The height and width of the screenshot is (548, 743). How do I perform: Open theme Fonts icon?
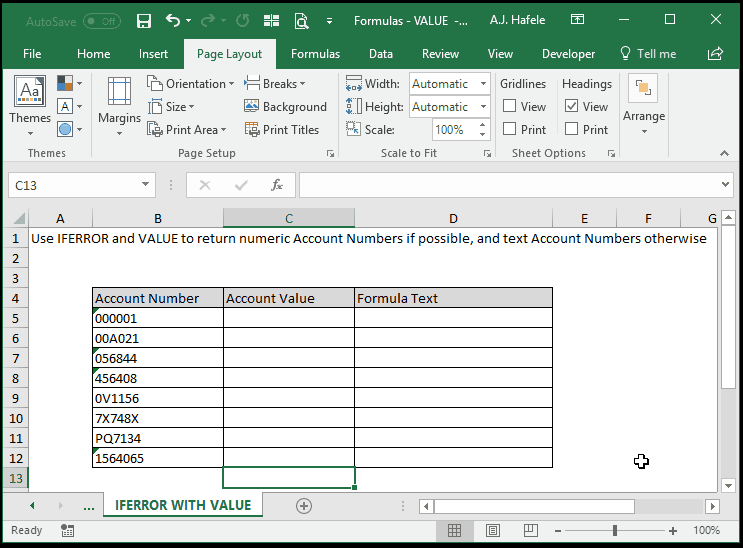coord(65,106)
